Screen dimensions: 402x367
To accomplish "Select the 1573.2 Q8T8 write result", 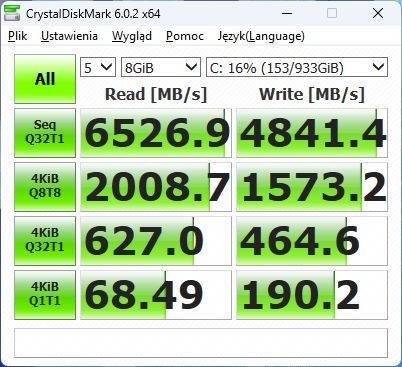I will coord(312,187).
